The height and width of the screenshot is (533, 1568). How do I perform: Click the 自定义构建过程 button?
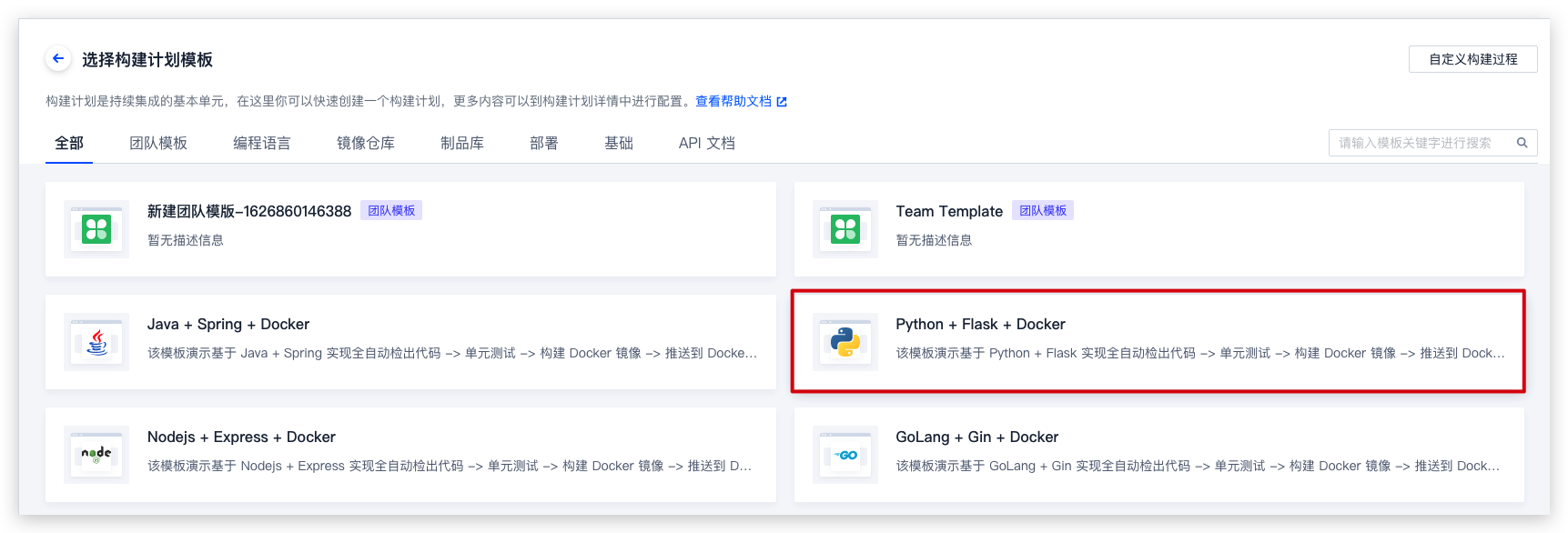(x=1473, y=59)
